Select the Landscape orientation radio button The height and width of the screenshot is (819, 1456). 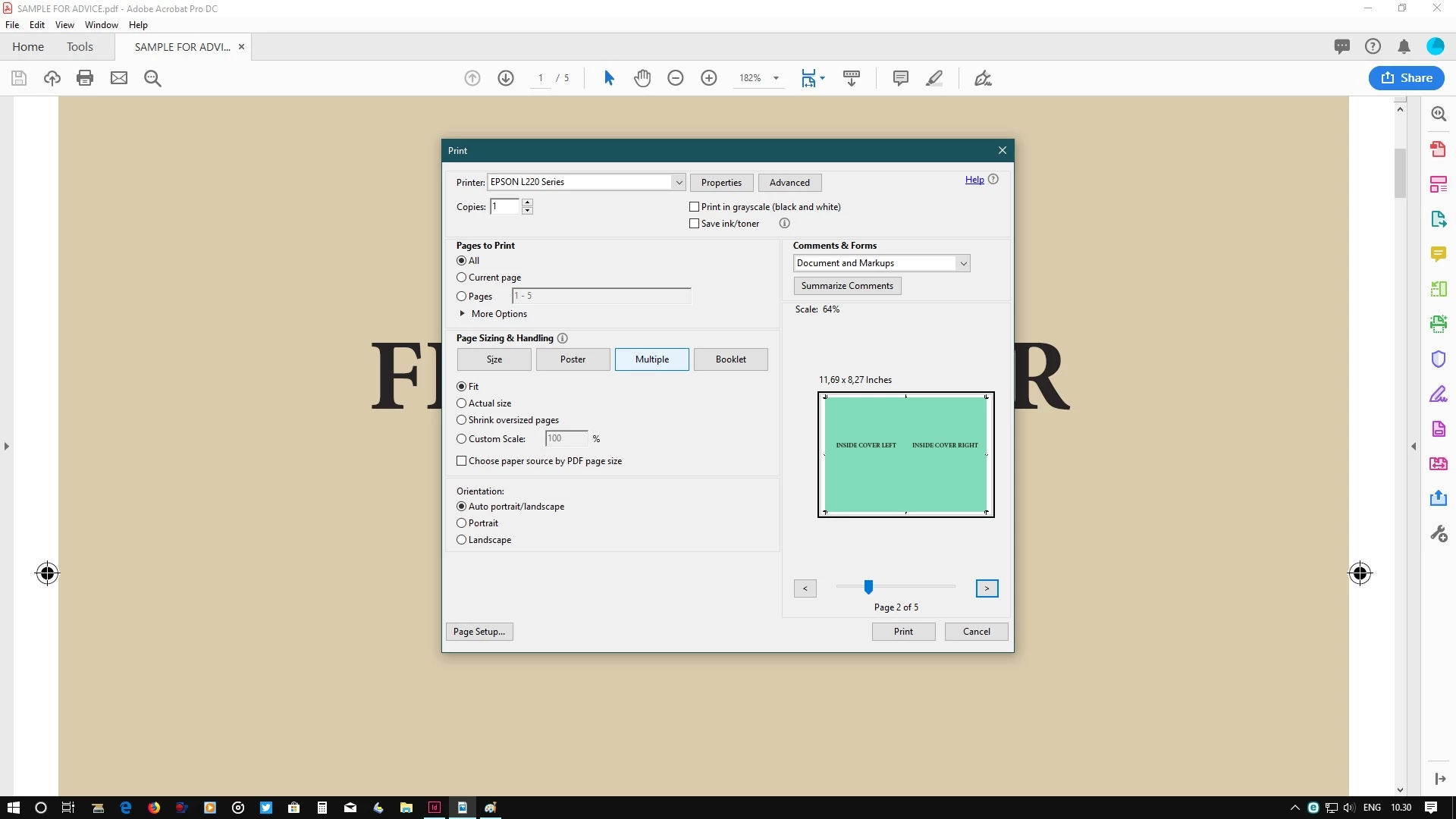(461, 540)
